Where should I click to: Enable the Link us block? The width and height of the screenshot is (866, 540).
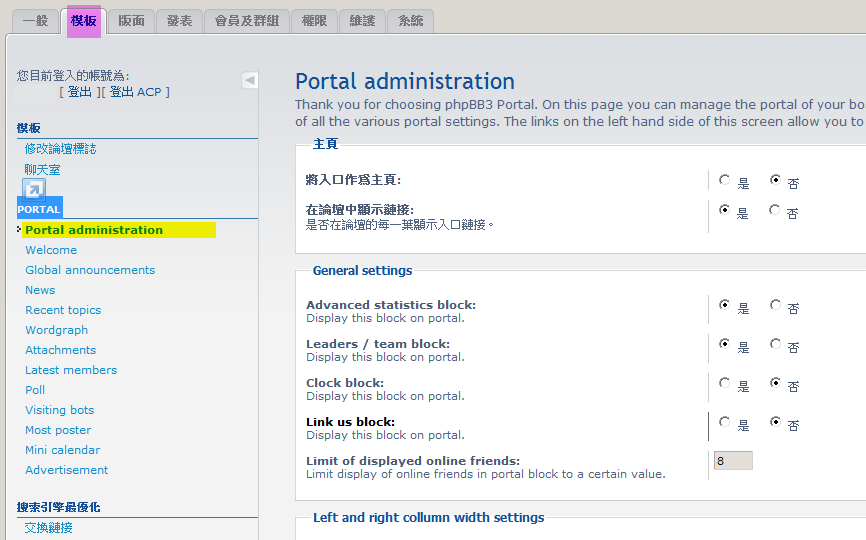point(725,423)
